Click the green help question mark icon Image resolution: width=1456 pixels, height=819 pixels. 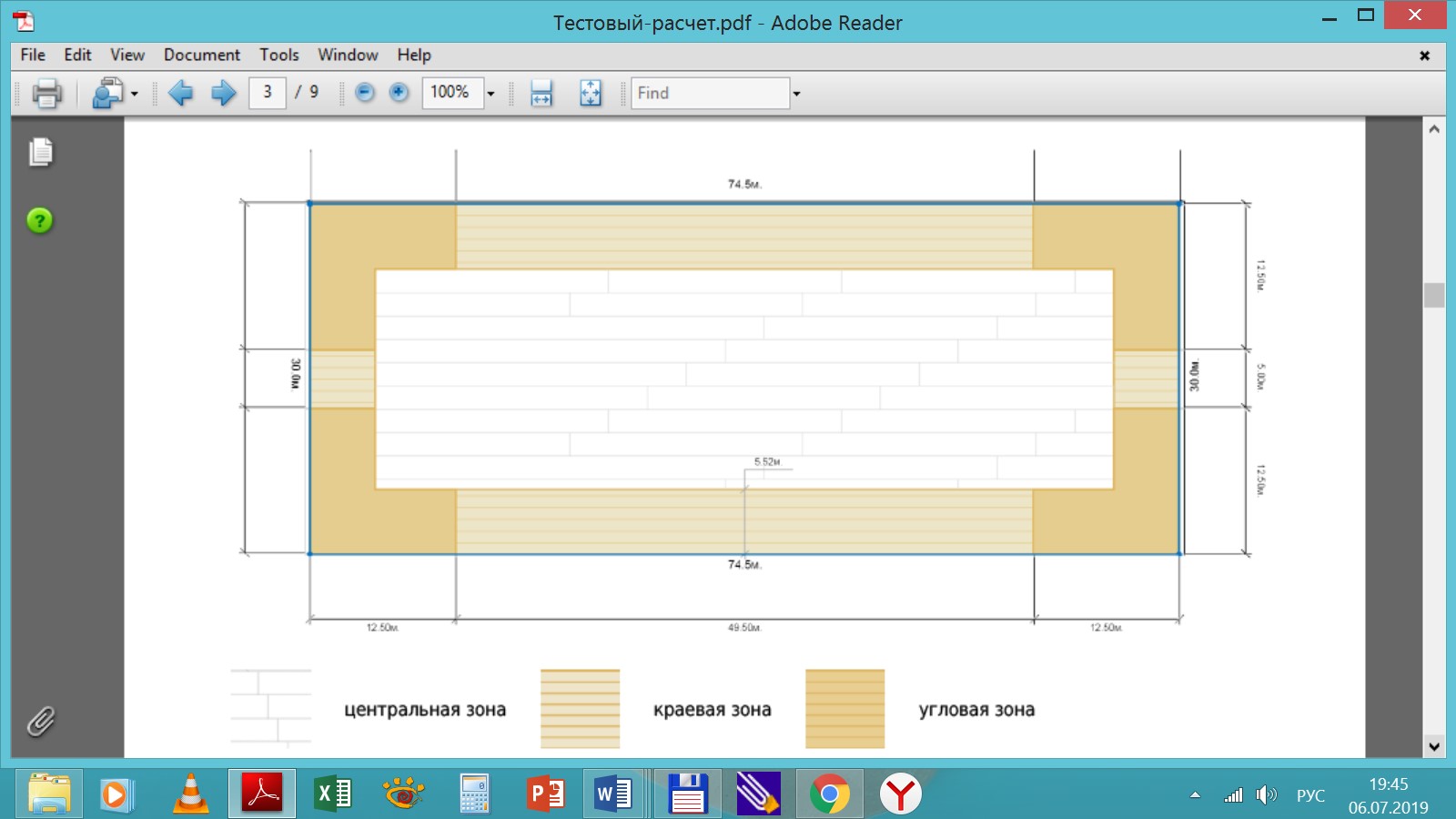[40, 221]
